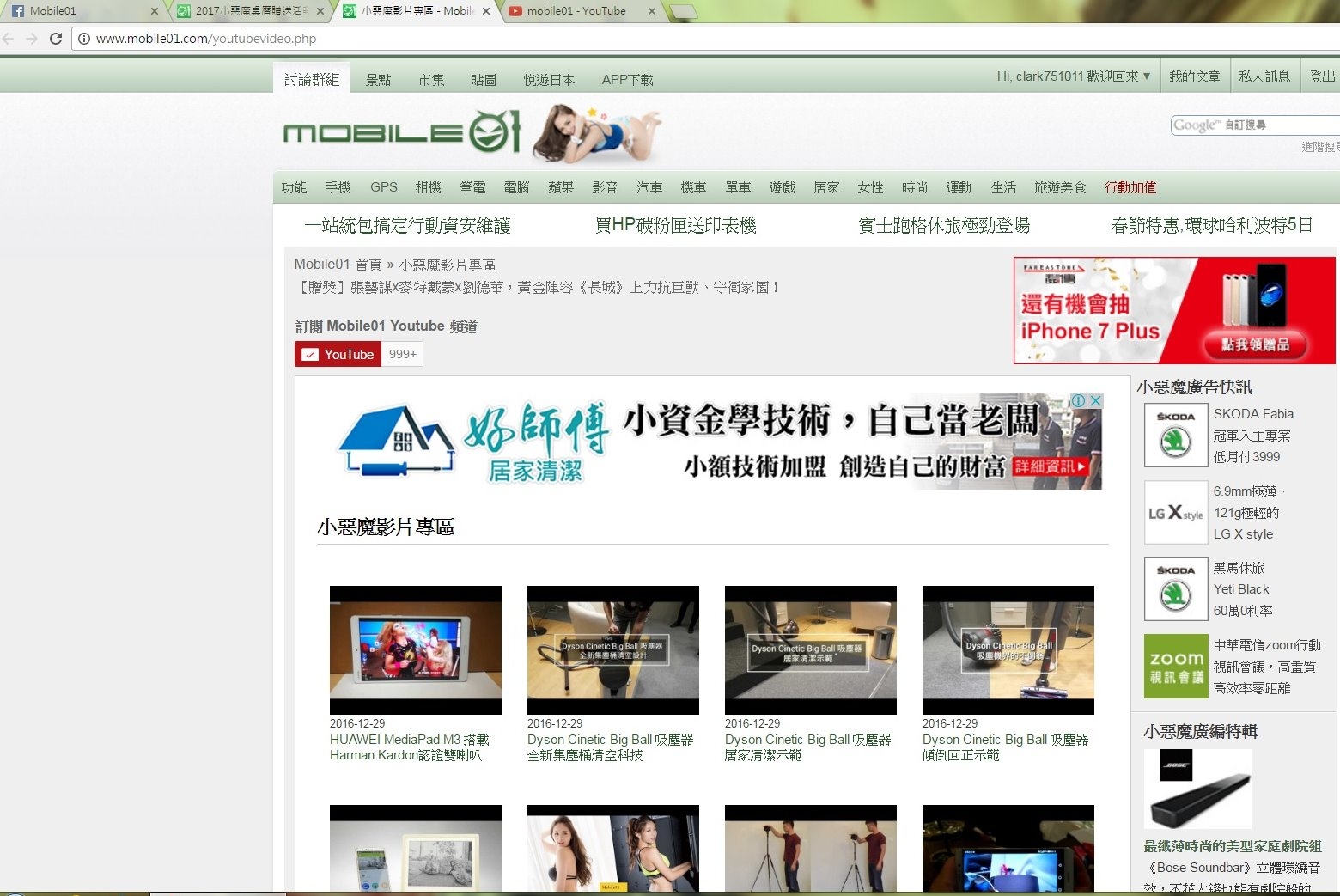
Task: Go to Mobile01 首頁 in breadcrumb
Action: pyautogui.click(x=338, y=265)
